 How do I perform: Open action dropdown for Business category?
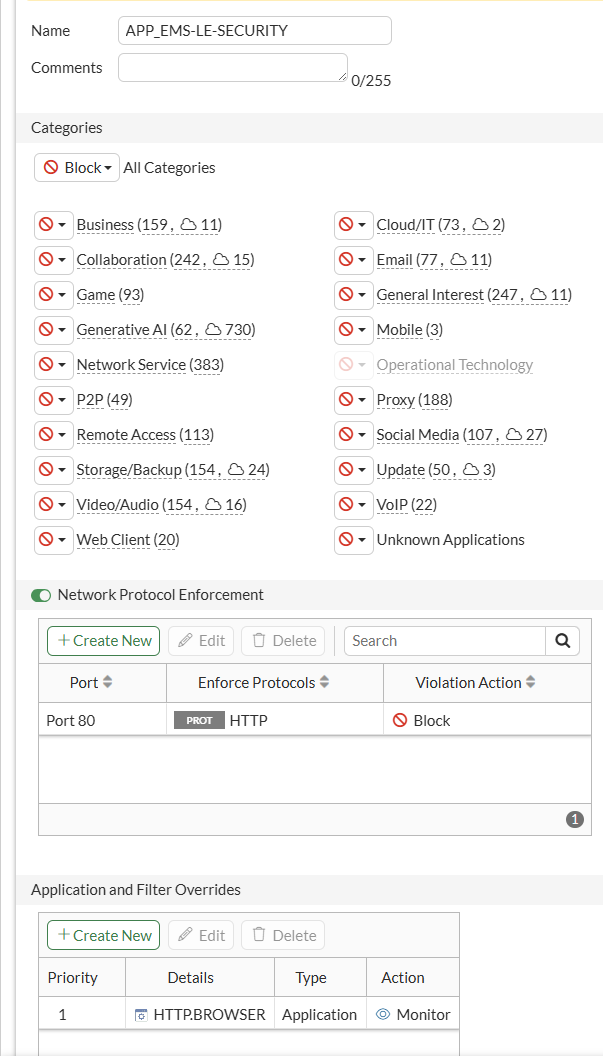pos(54,225)
